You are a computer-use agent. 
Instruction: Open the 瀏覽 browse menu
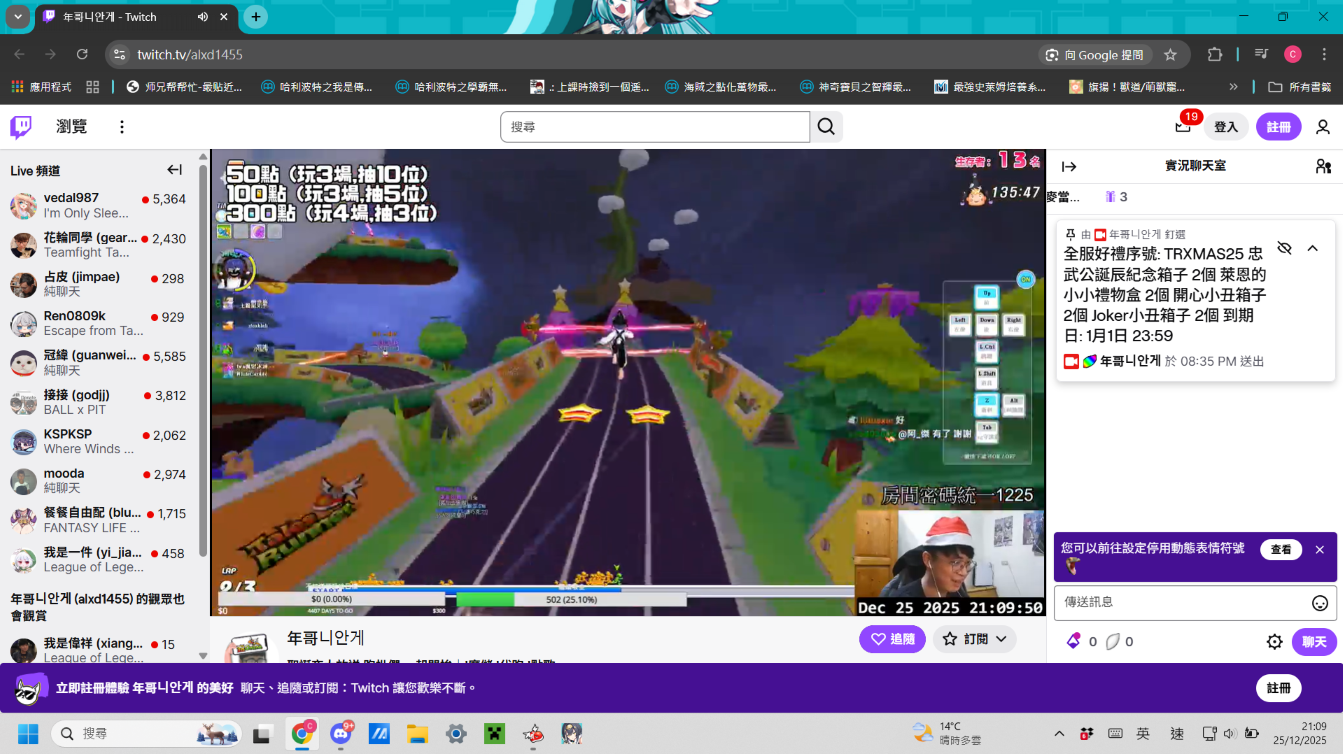tap(72, 127)
